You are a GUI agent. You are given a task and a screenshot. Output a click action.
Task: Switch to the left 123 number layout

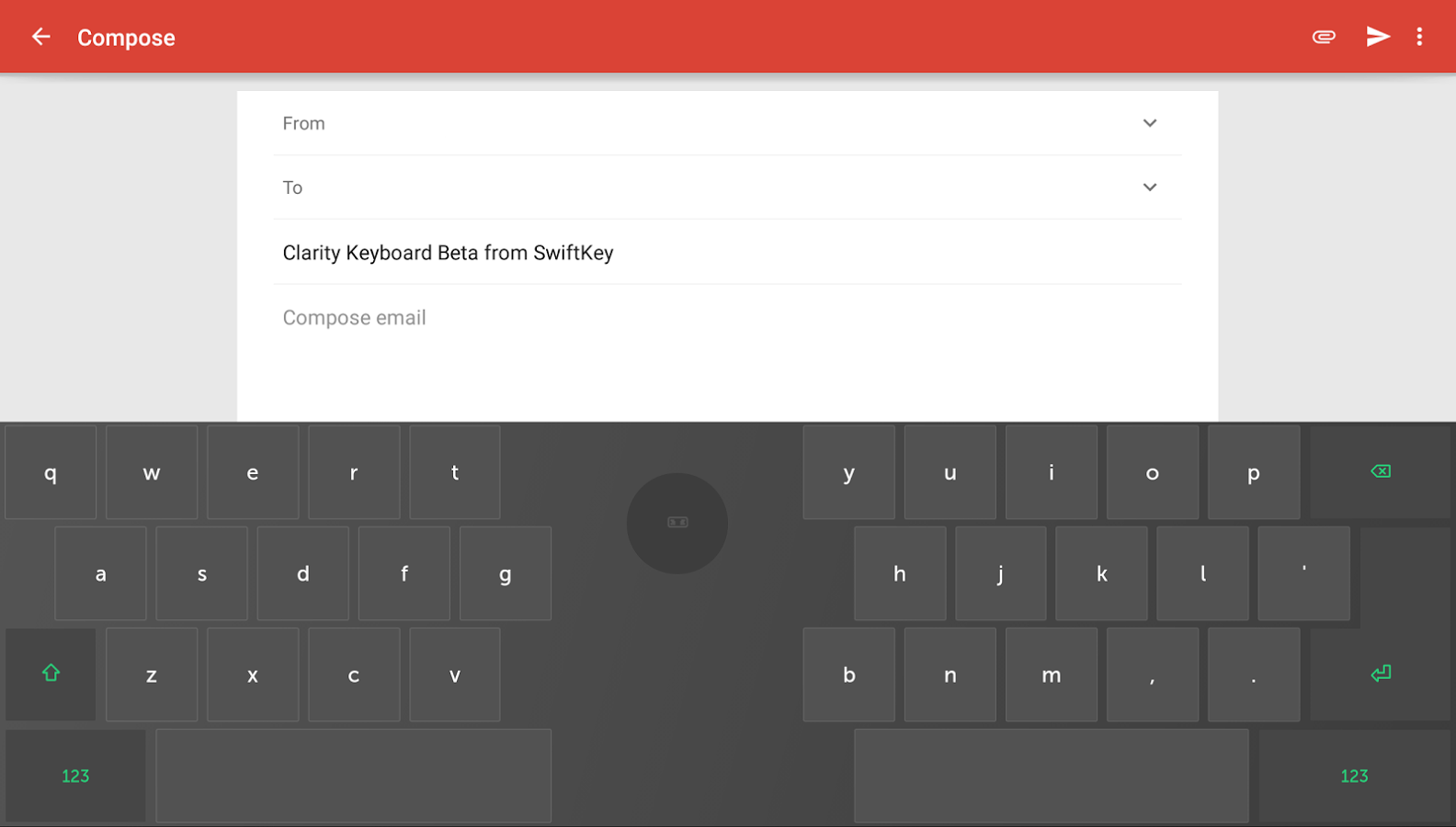[75, 776]
